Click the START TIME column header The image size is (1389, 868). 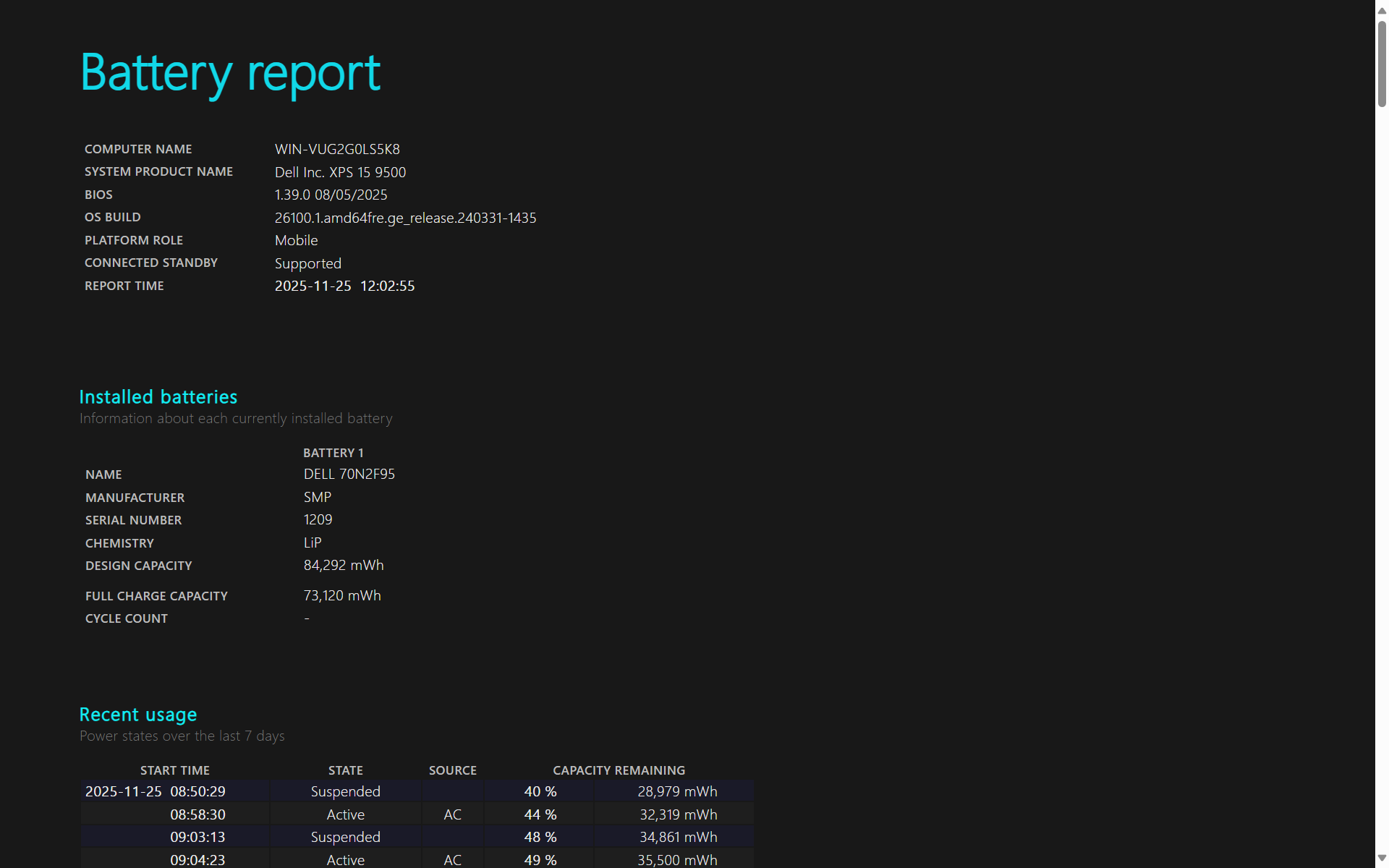coord(174,770)
